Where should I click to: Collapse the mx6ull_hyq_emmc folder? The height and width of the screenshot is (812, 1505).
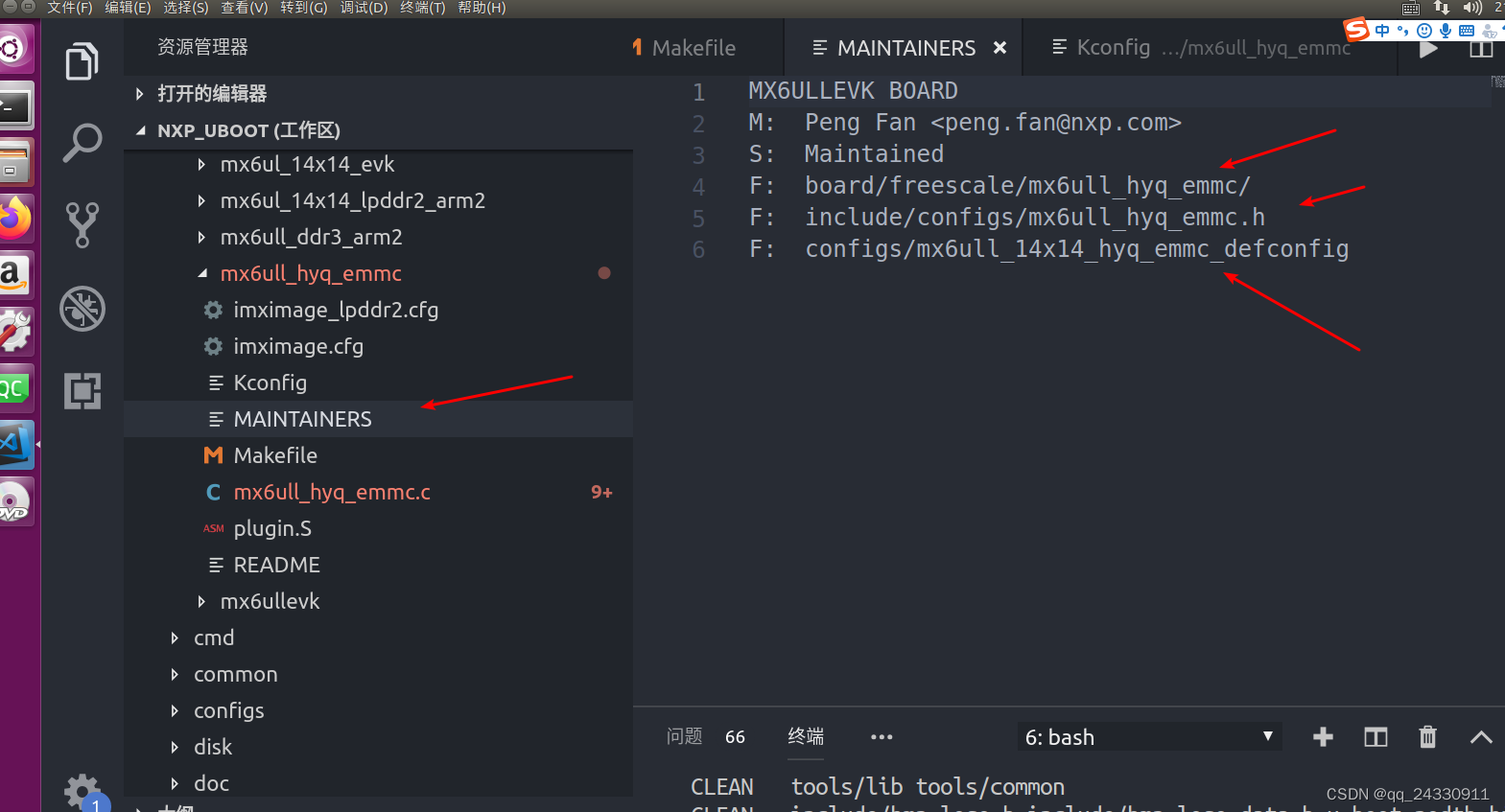311,273
